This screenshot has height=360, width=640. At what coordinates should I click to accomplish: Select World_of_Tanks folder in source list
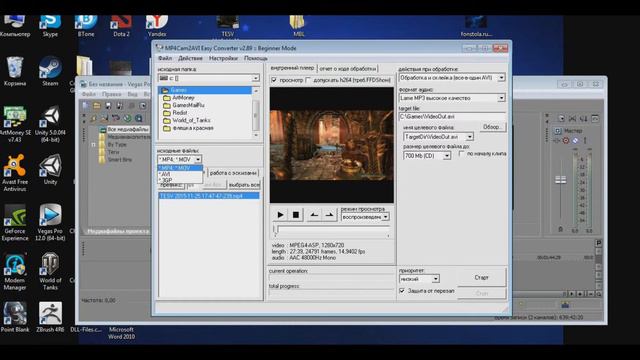(x=191, y=120)
